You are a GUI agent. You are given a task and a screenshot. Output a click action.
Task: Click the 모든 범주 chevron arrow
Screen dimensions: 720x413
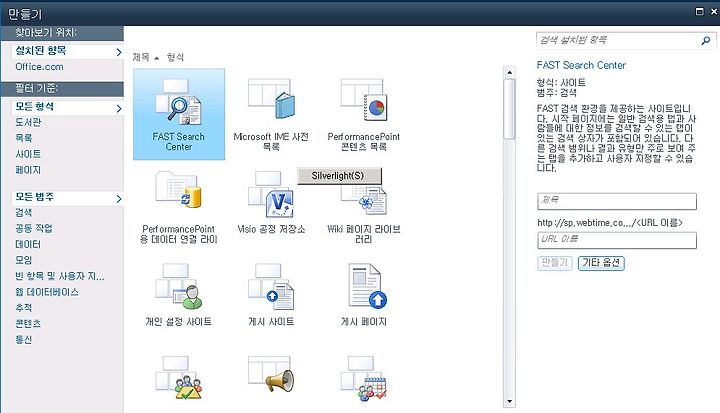point(119,199)
